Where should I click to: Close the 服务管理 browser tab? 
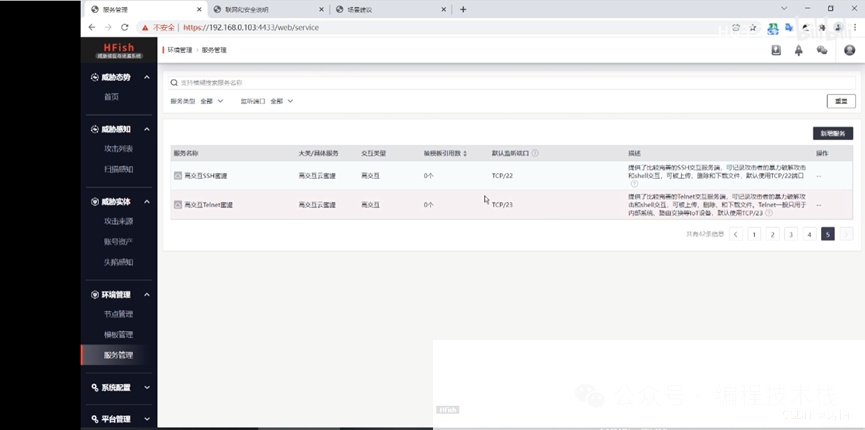tap(199, 9)
